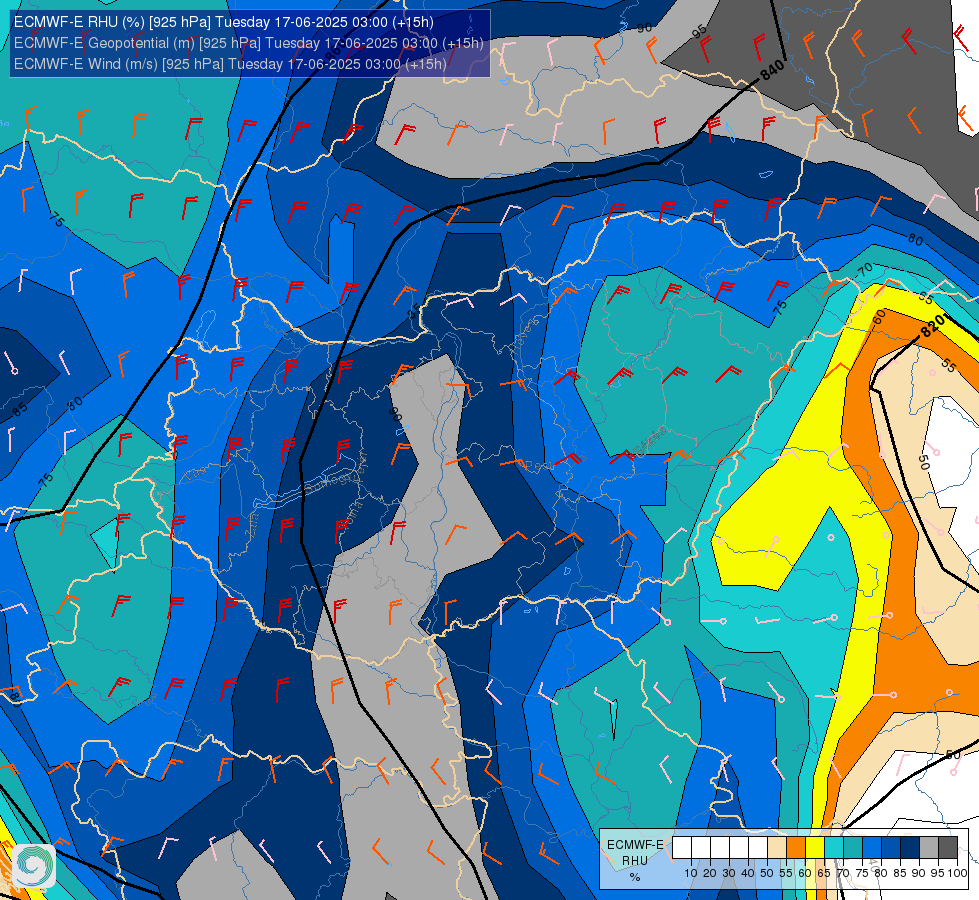Click the dark gray 95–100 legend swatch
The height and width of the screenshot is (900, 979).
(x=948, y=848)
